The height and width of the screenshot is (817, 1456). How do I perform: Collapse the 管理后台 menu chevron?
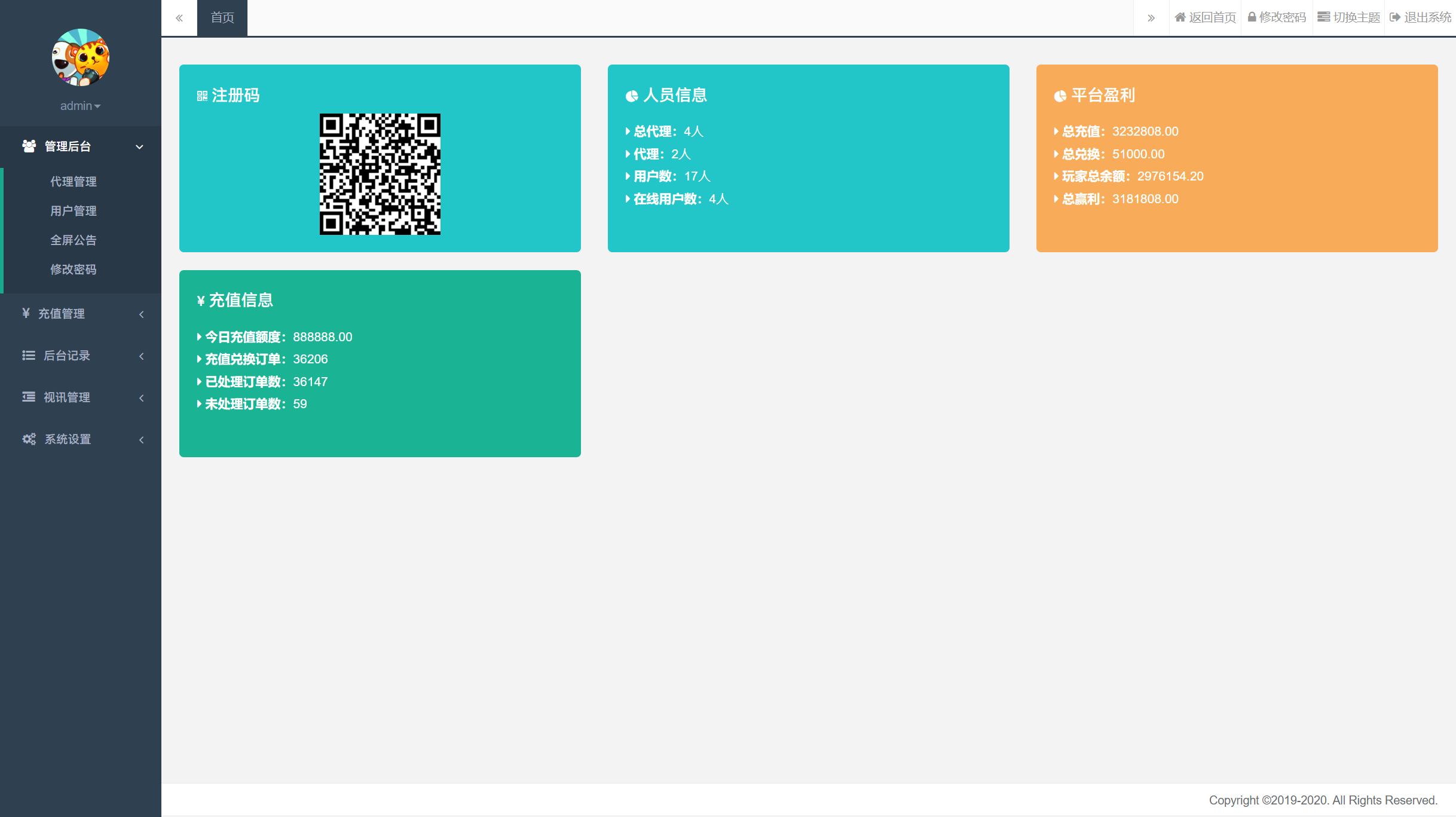[139, 147]
